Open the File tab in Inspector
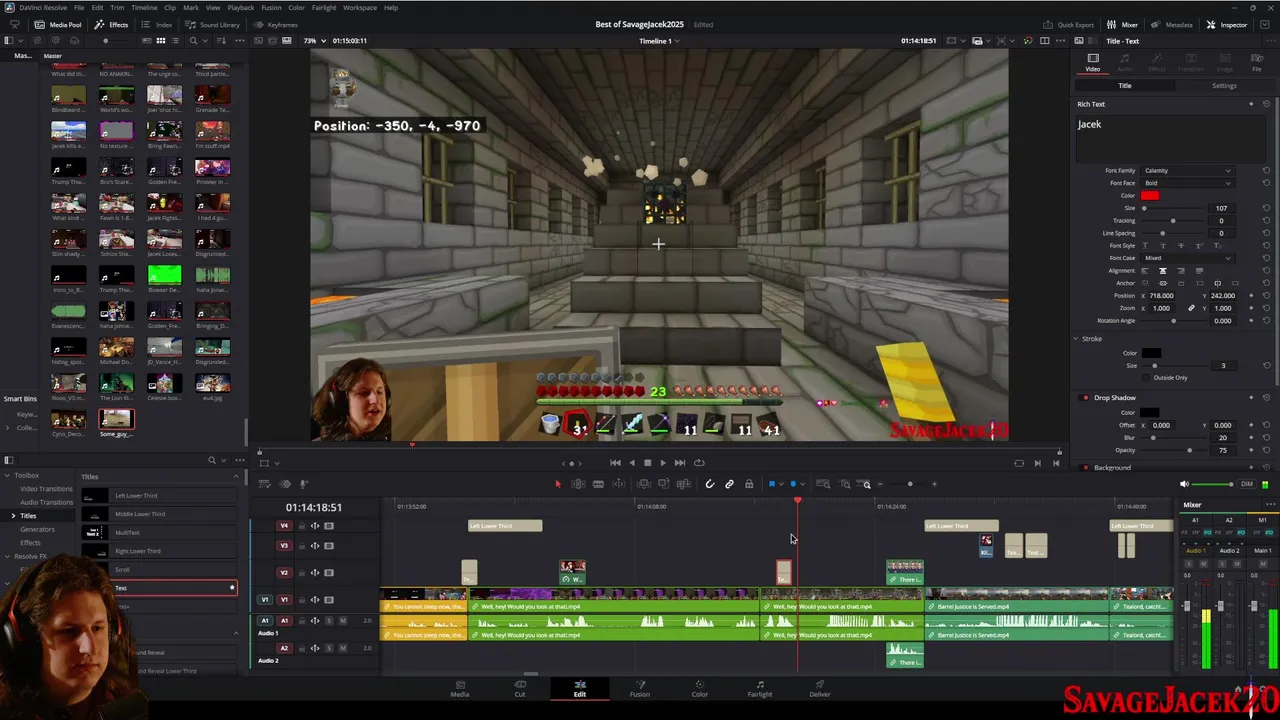Viewport: 1280px width, 720px height. coord(1257,63)
